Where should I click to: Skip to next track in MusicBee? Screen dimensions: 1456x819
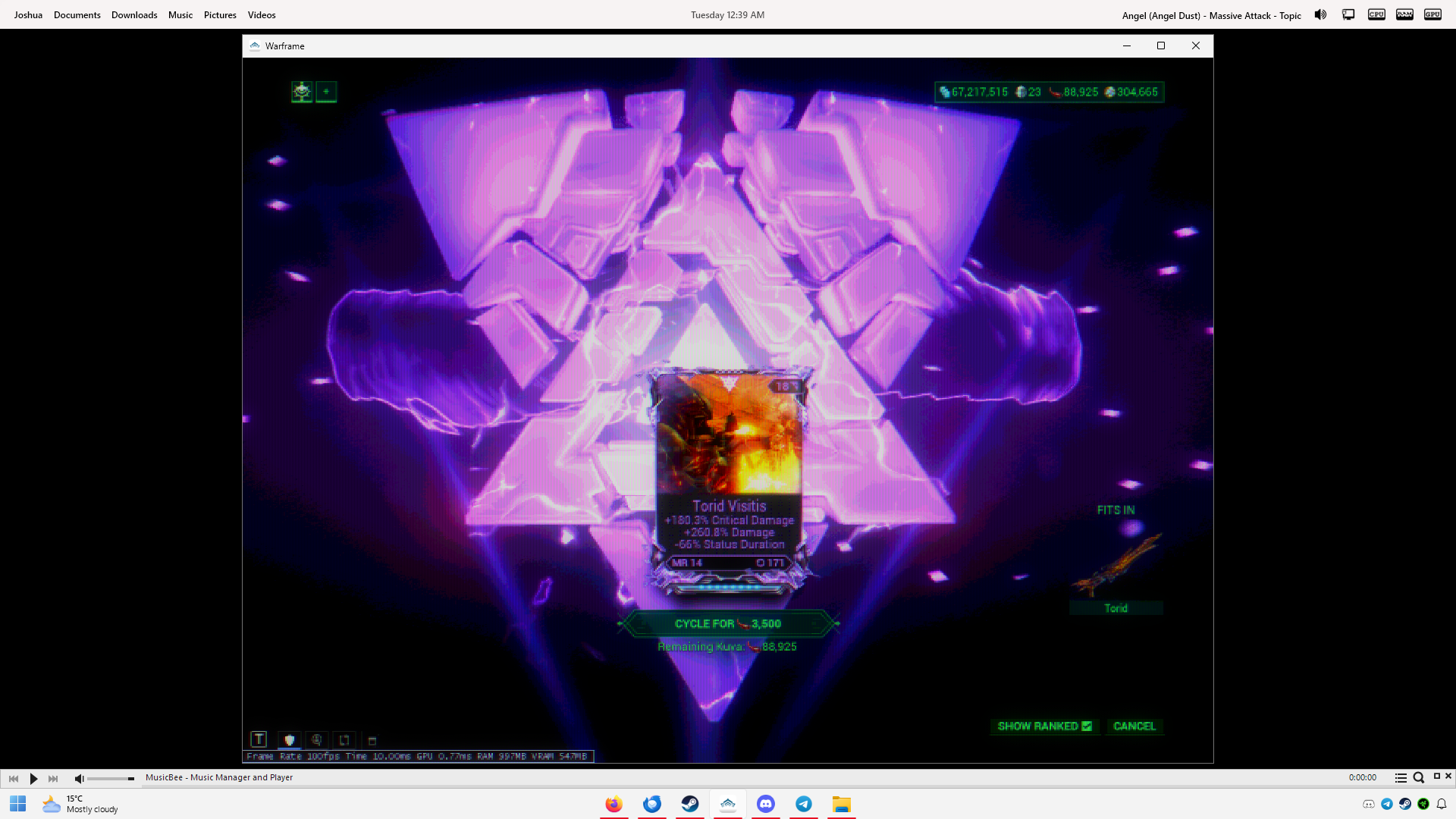coord(53,778)
